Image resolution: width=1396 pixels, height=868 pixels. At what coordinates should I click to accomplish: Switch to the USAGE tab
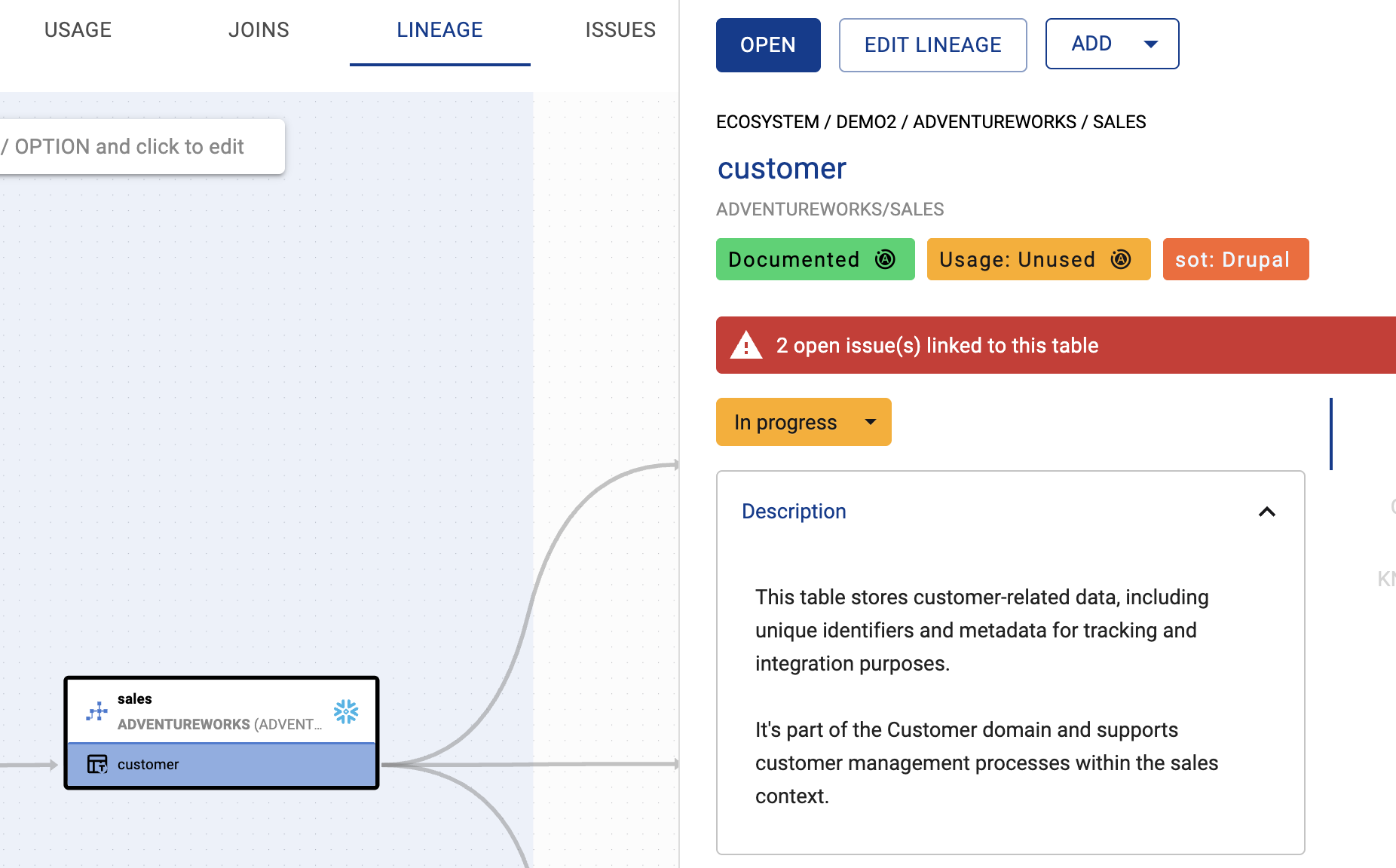[x=78, y=30]
